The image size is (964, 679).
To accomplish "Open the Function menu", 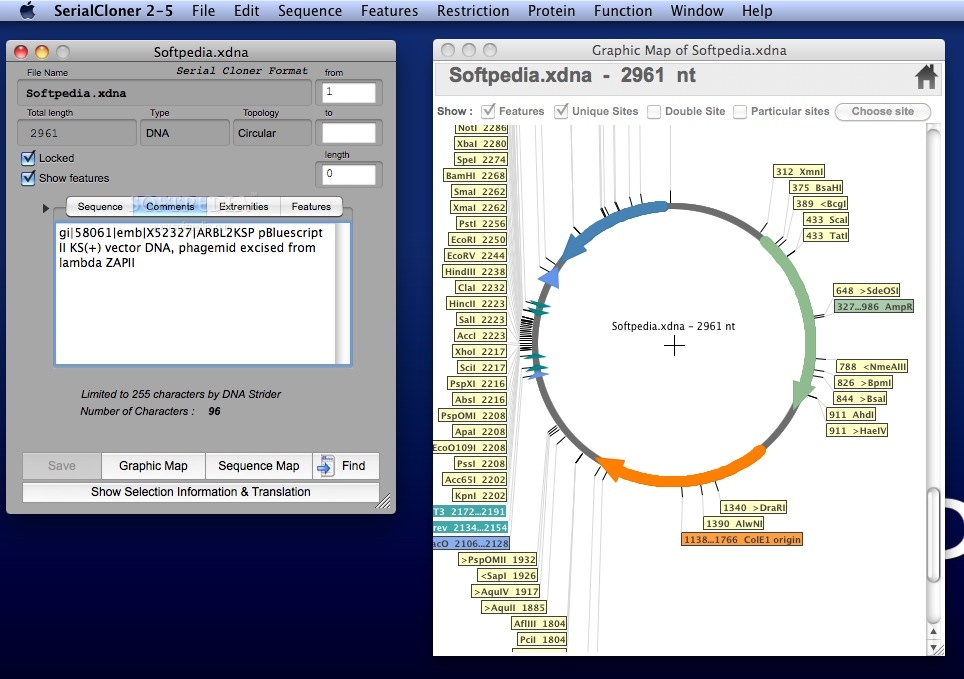I will (x=623, y=10).
